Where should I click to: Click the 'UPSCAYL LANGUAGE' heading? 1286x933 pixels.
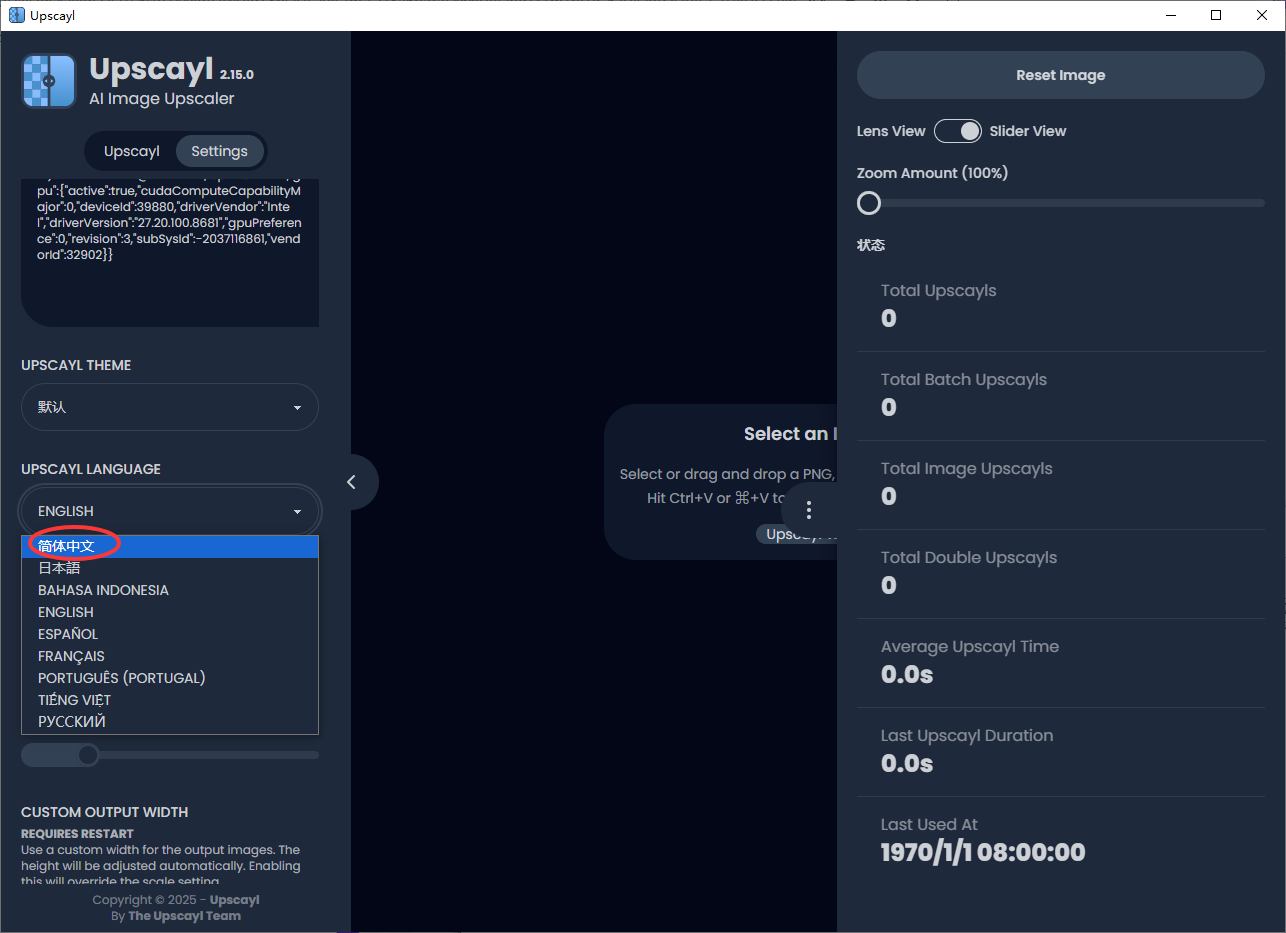point(91,469)
